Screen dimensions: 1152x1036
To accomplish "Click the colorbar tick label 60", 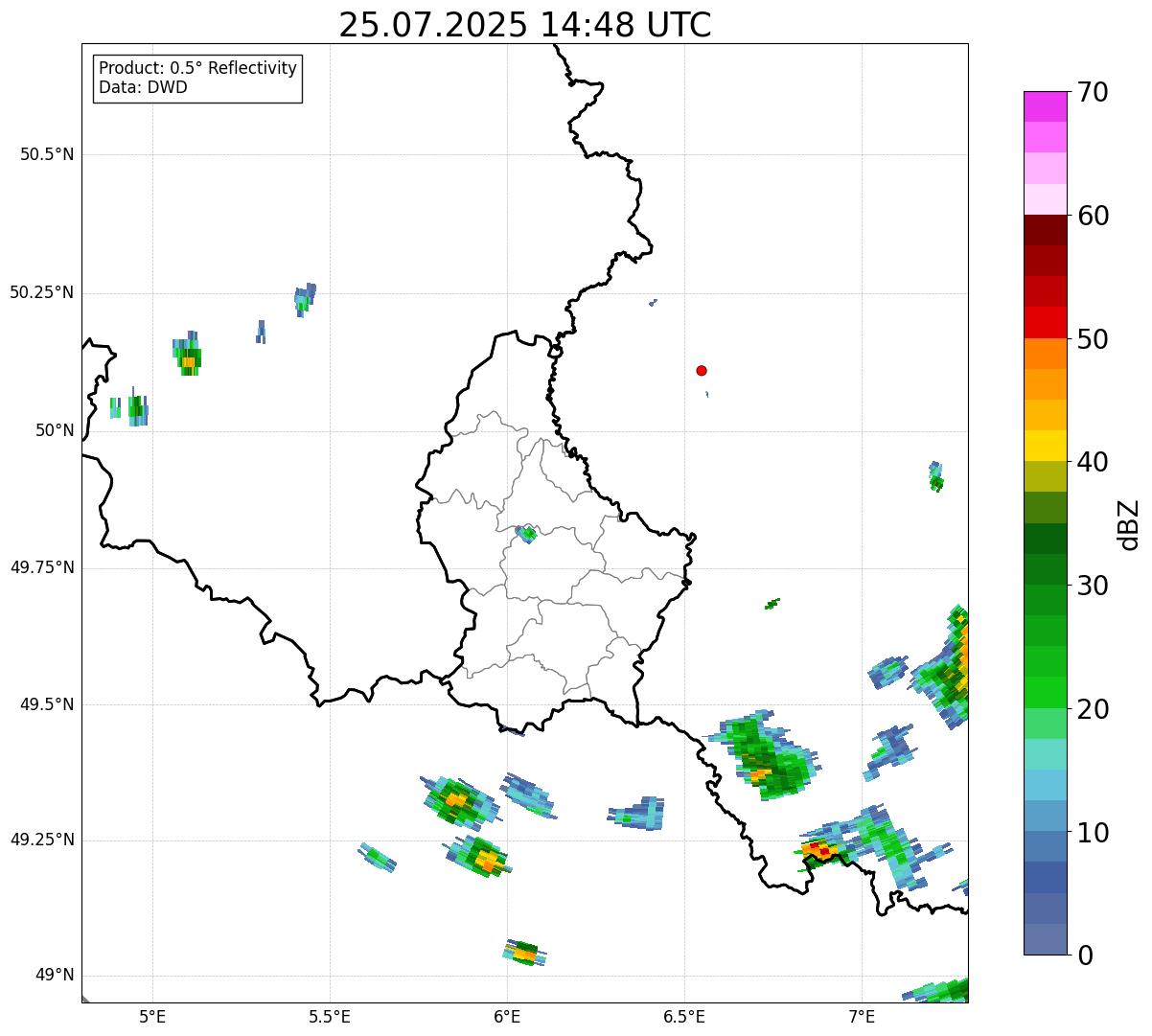I will (x=1093, y=216).
